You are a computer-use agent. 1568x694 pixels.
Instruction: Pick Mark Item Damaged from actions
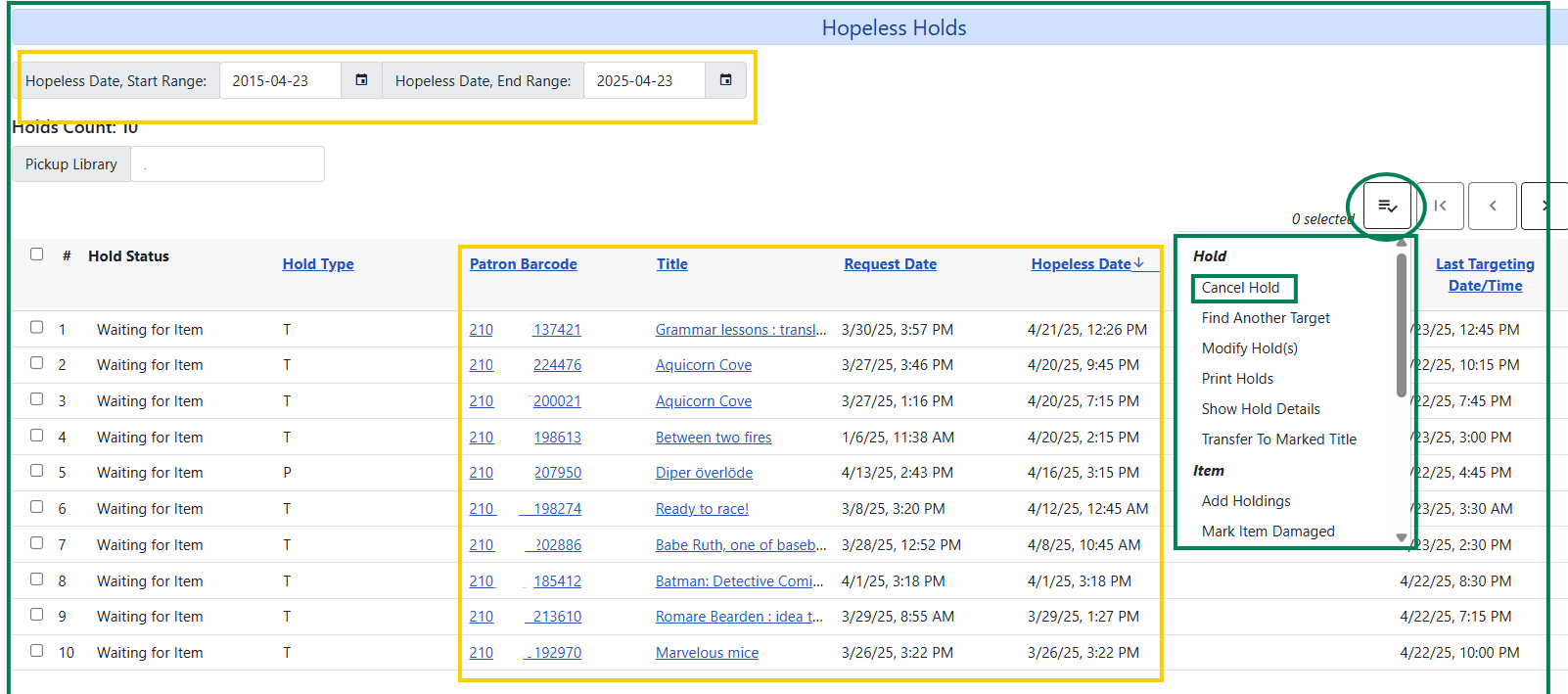pyautogui.click(x=1268, y=532)
